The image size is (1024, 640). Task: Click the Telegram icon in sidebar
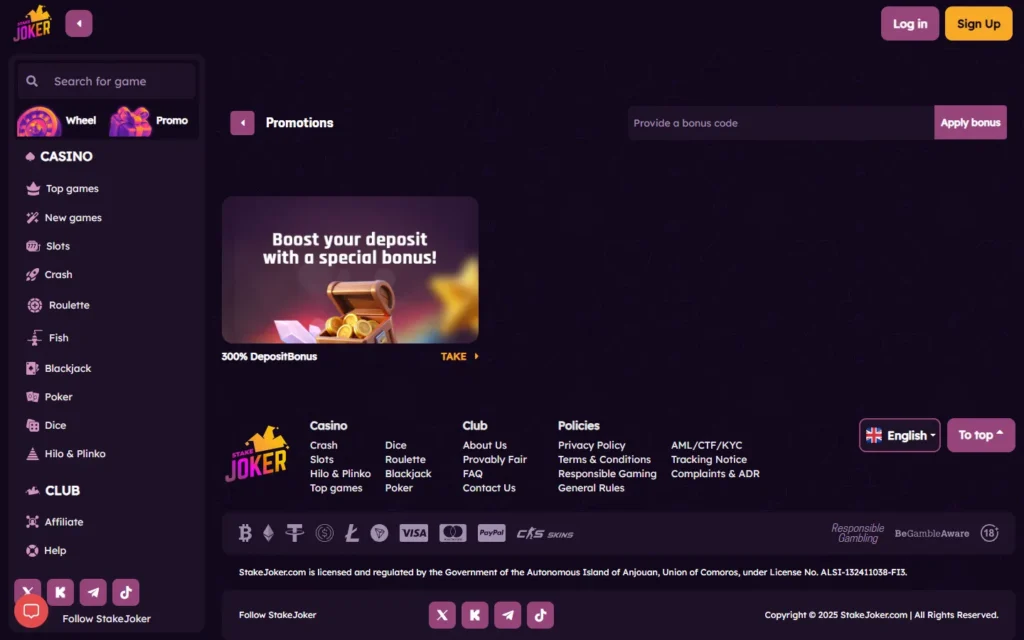click(x=93, y=592)
